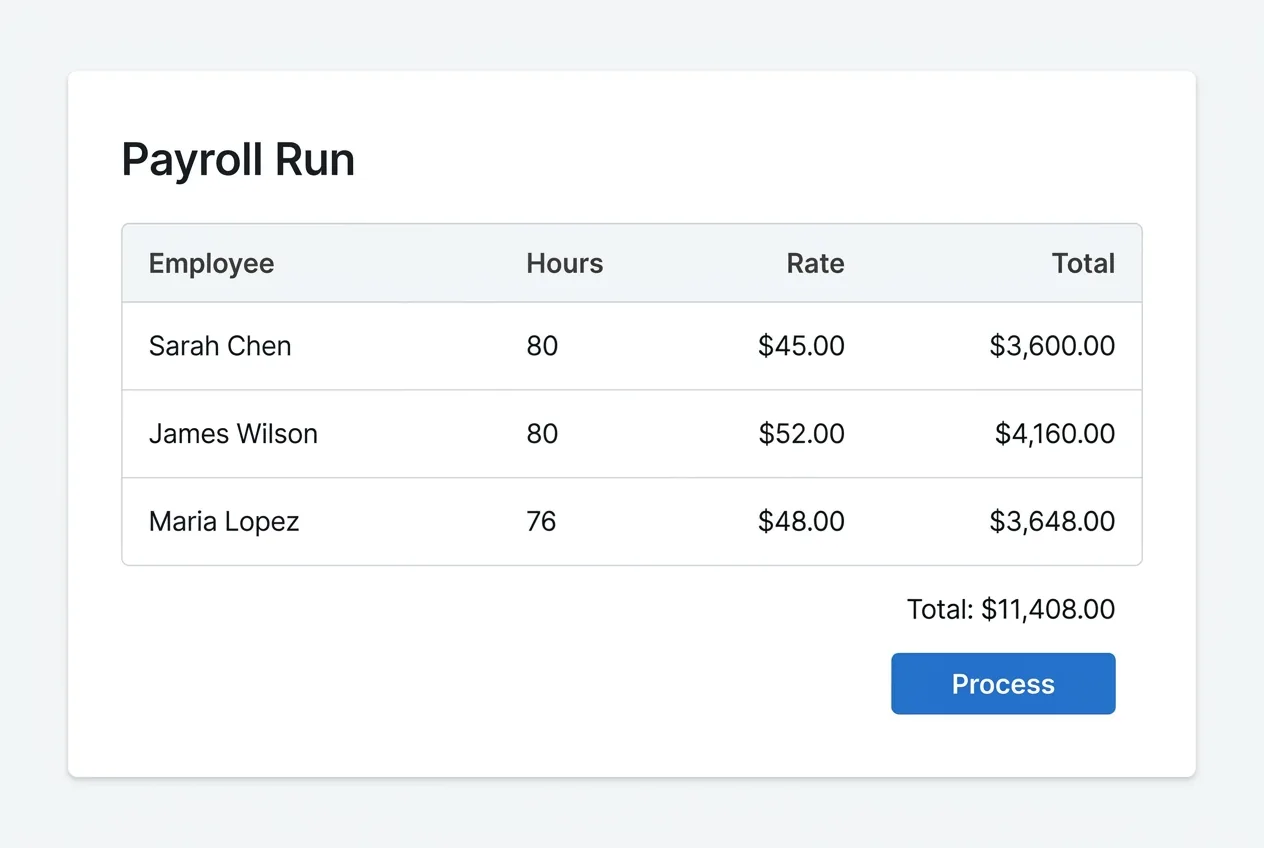Select the Employee column header
Image resolution: width=1264 pixels, height=848 pixels.
pyautogui.click(x=211, y=263)
